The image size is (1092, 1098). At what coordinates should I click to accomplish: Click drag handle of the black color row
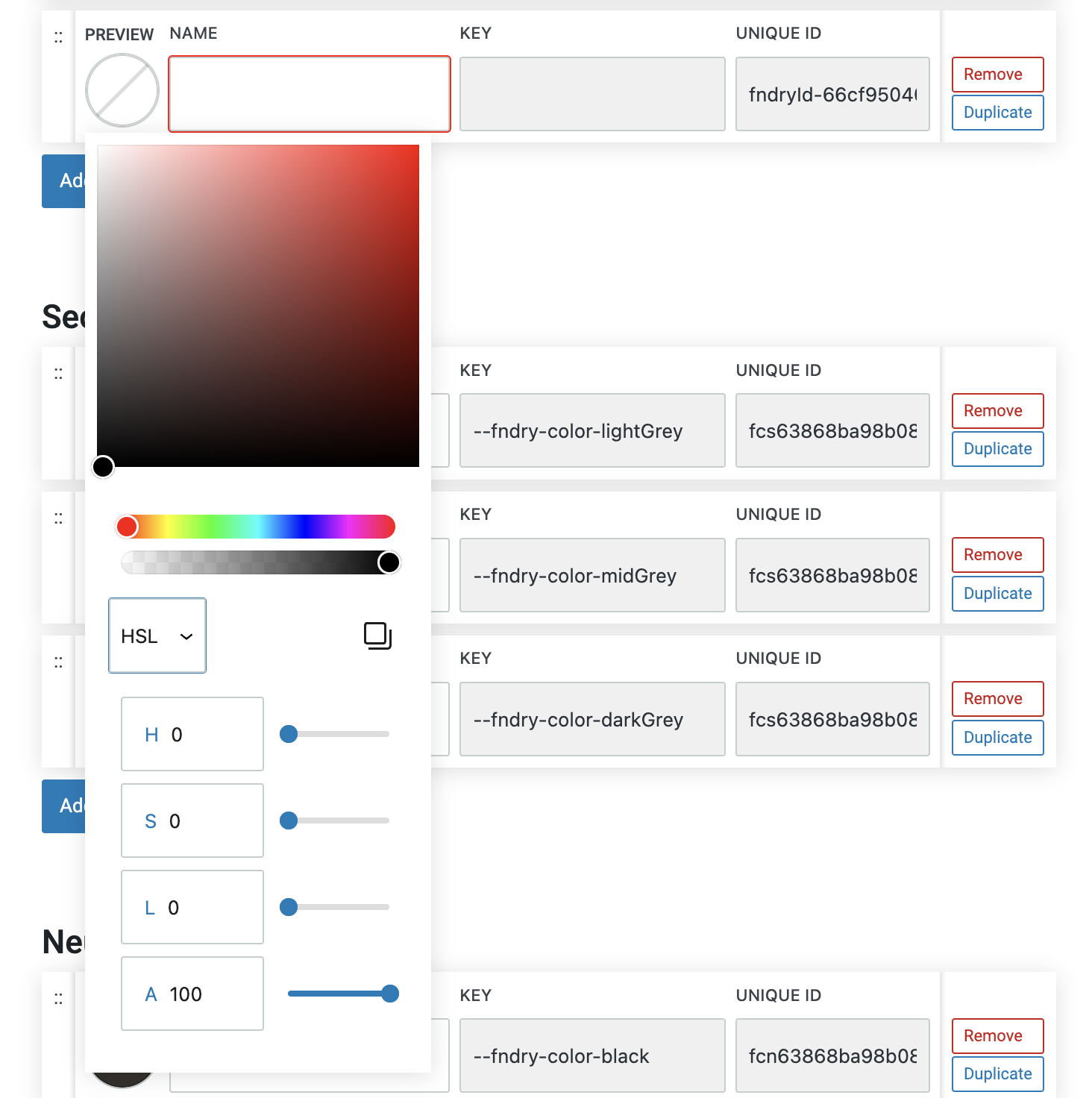click(x=58, y=998)
